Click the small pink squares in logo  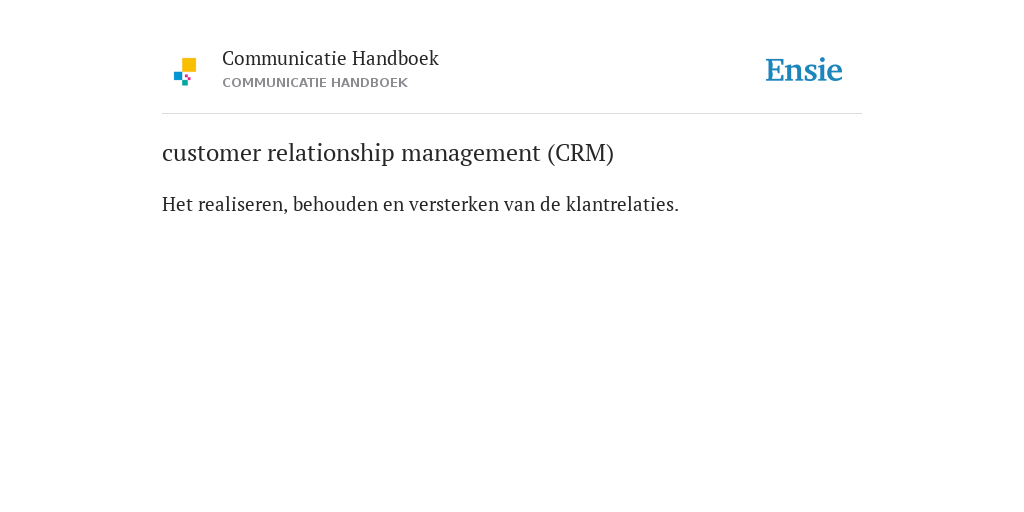pyautogui.click(x=188, y=77)
